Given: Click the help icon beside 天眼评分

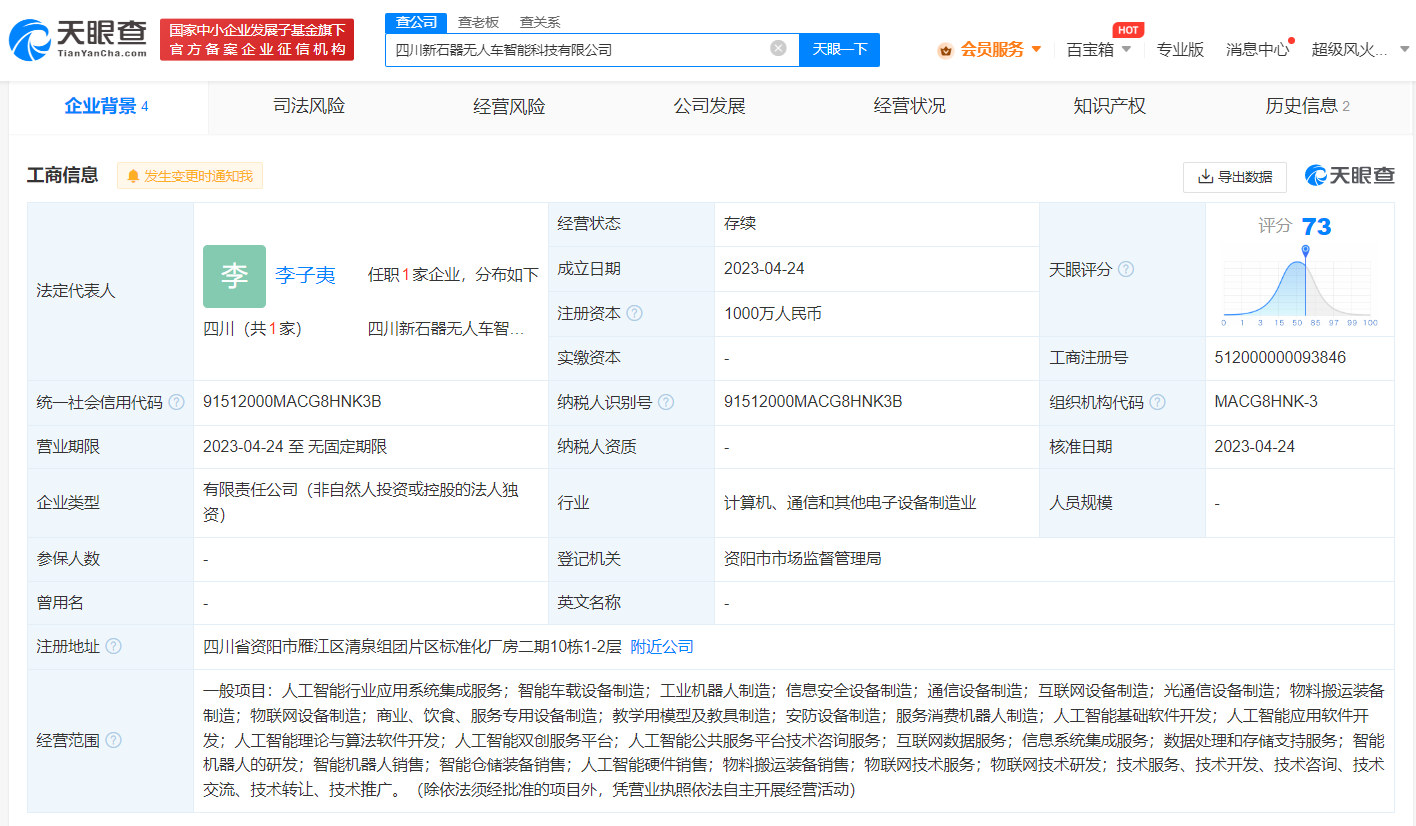Looking at the screenshot, I should (x=1126, y=269).
